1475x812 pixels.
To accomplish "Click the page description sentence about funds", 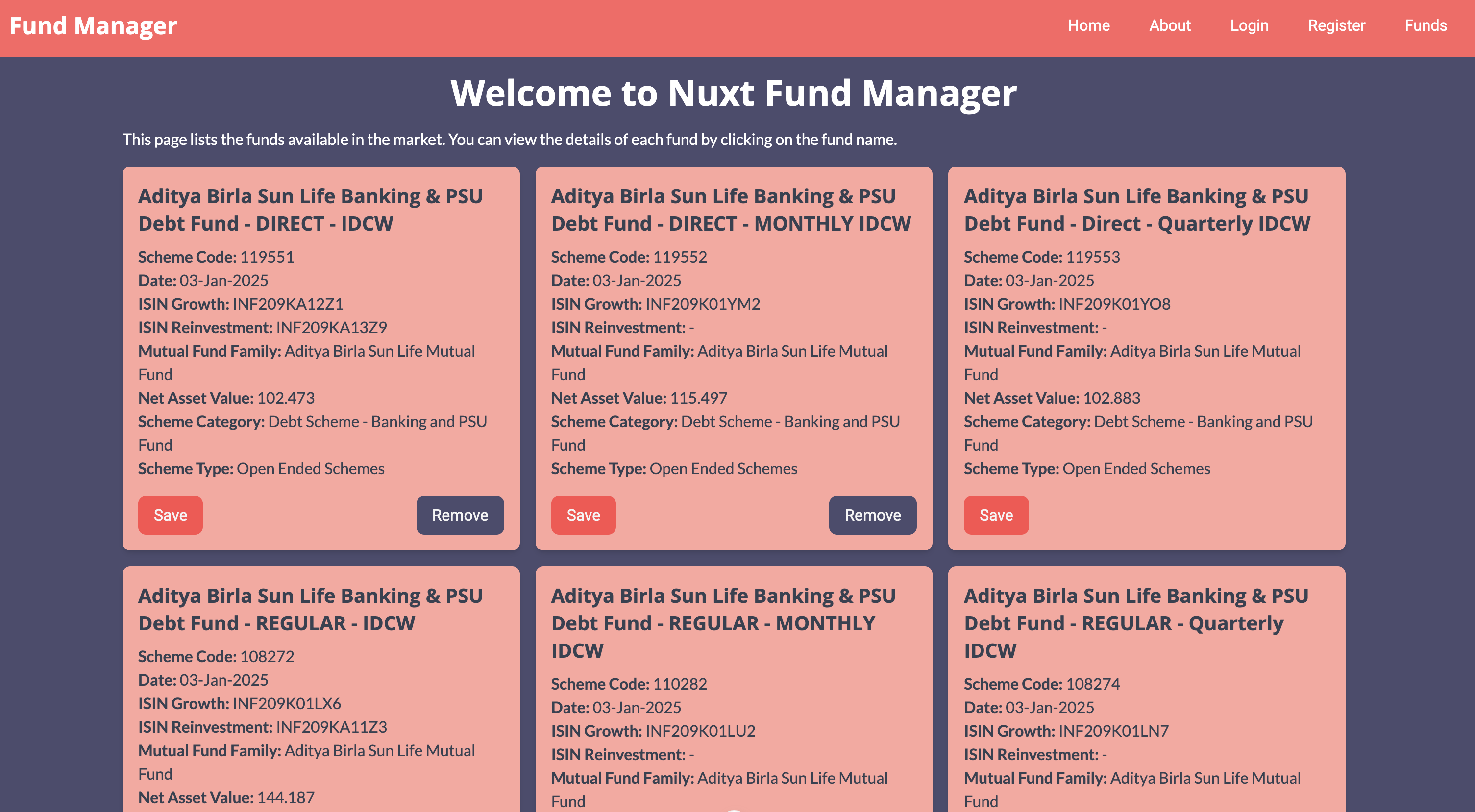I will [510, 140].
